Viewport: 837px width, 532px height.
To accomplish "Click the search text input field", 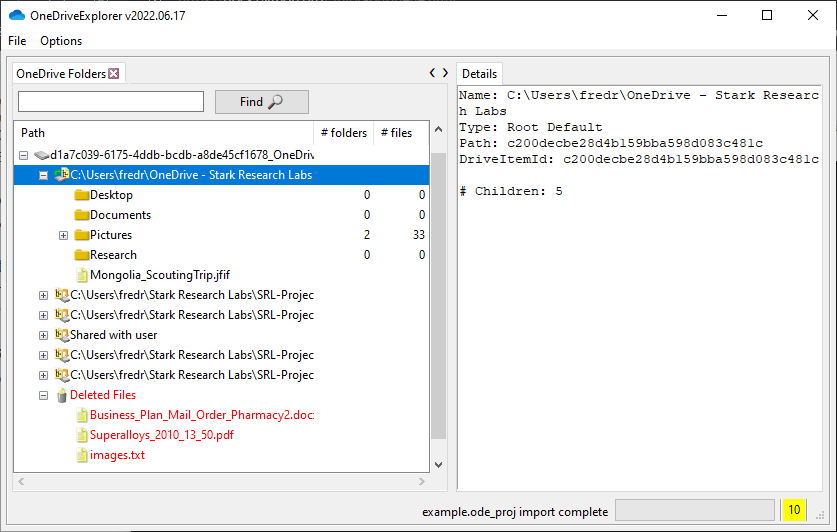I will (x=111, y=101).
